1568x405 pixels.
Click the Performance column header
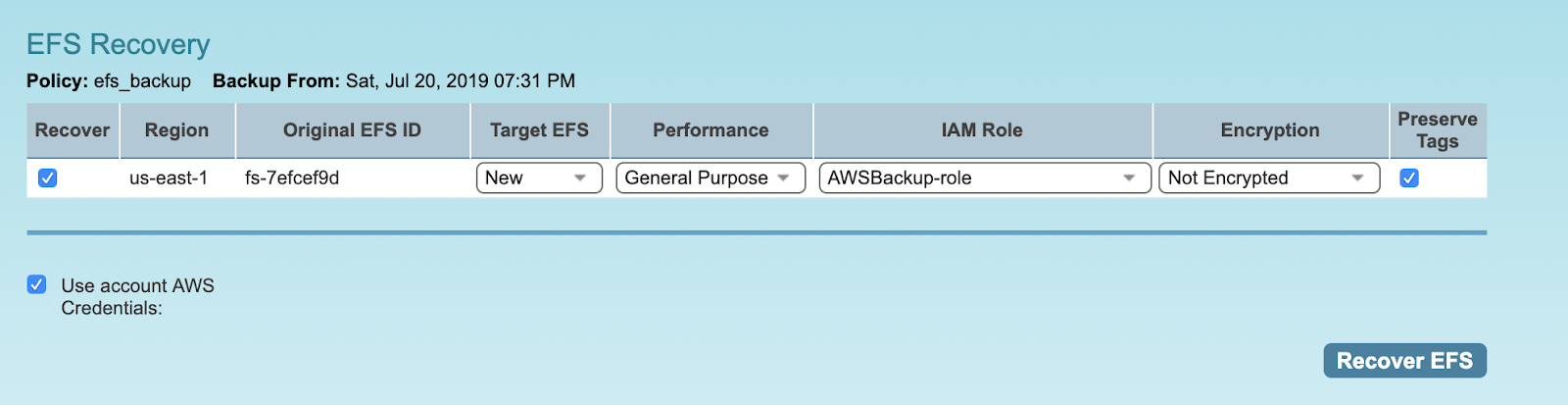click(x=710, y=130)
